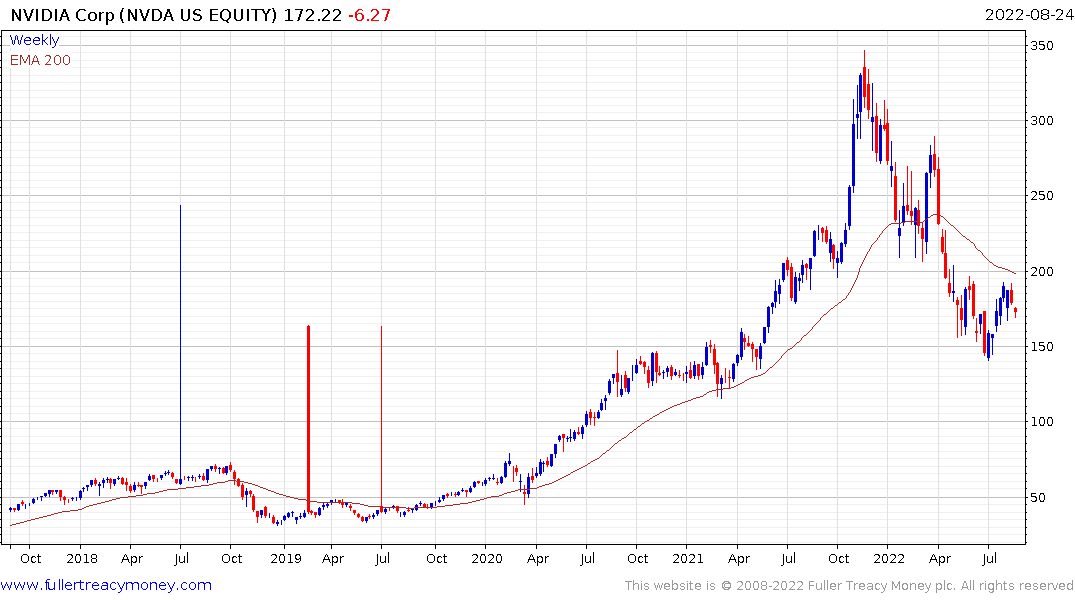Click the chart title 'NVIDIA Corp (NVDA US EQUITY)'
Viewport: 1075px width, 600px height.
click(x=144, y=15)
